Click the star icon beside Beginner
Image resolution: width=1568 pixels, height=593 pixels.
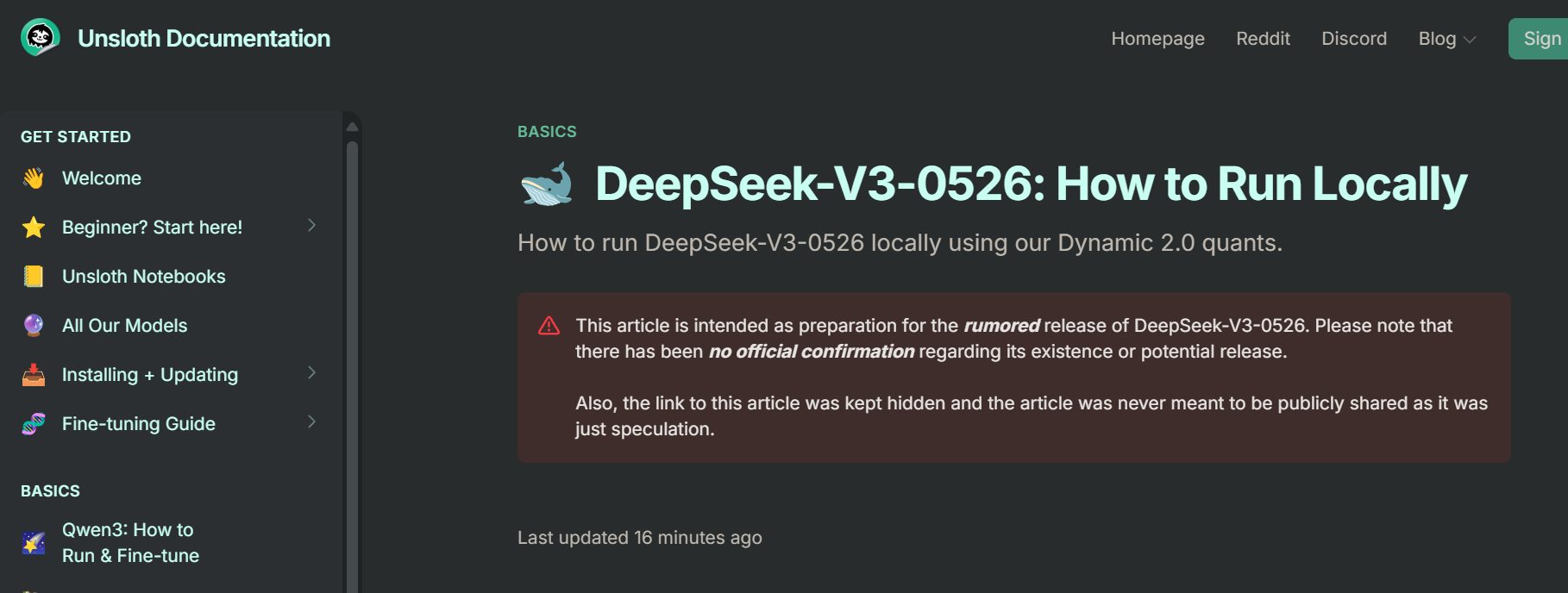(x=34, y=228)
